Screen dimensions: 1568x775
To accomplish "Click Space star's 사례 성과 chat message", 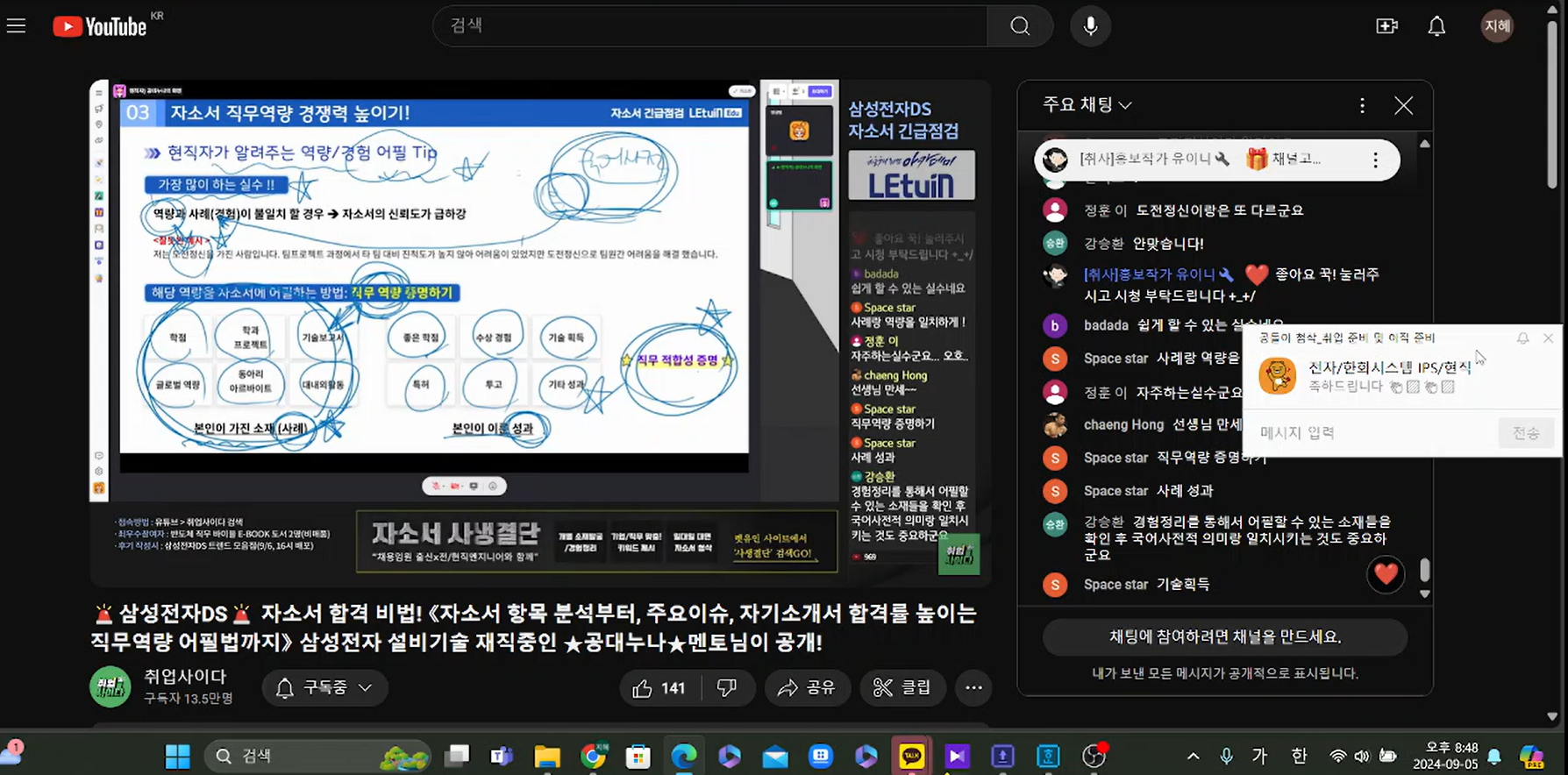I will 1184,491.
